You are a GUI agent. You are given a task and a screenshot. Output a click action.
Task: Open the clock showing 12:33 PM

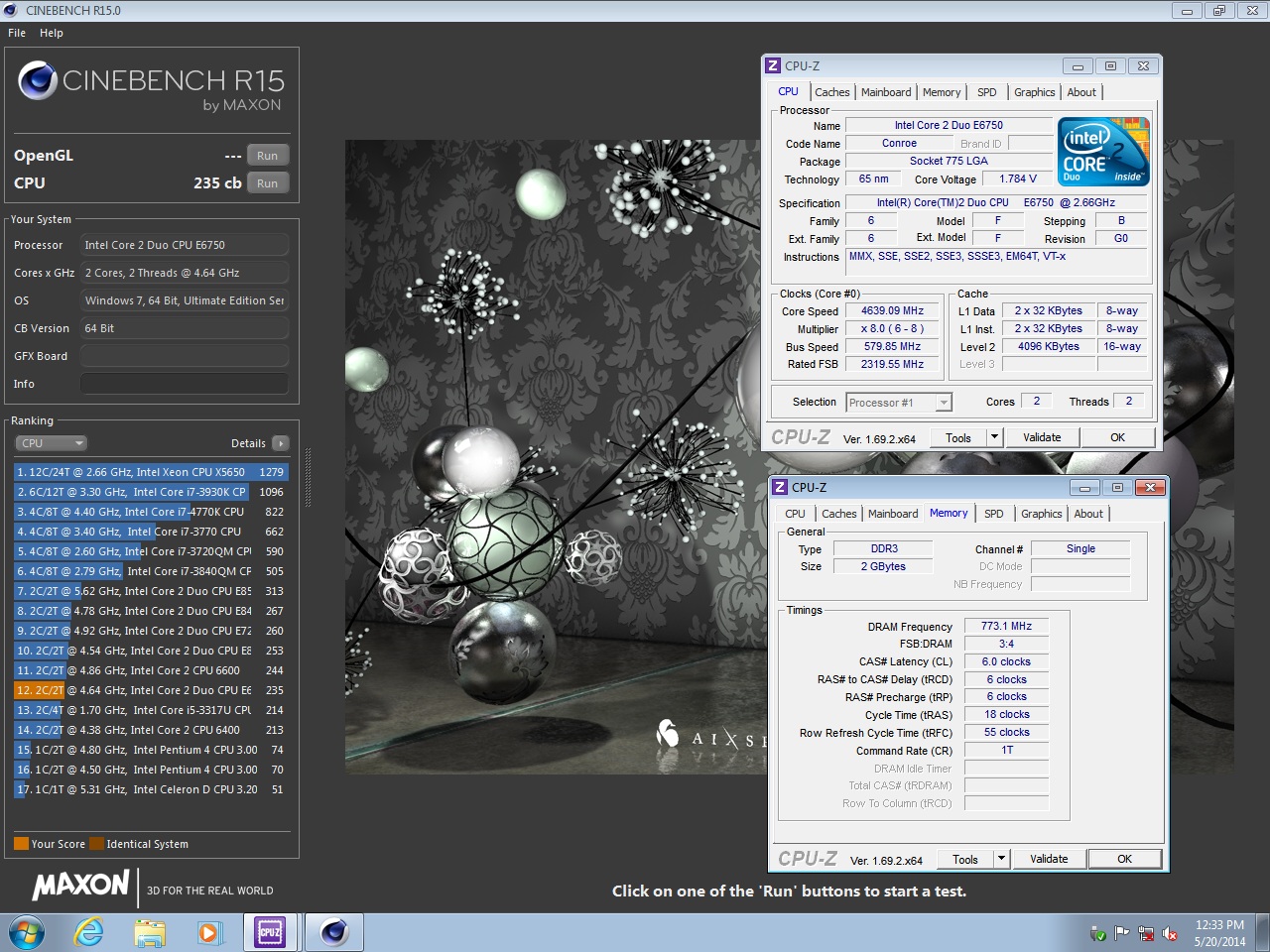tap(1219, 933)
